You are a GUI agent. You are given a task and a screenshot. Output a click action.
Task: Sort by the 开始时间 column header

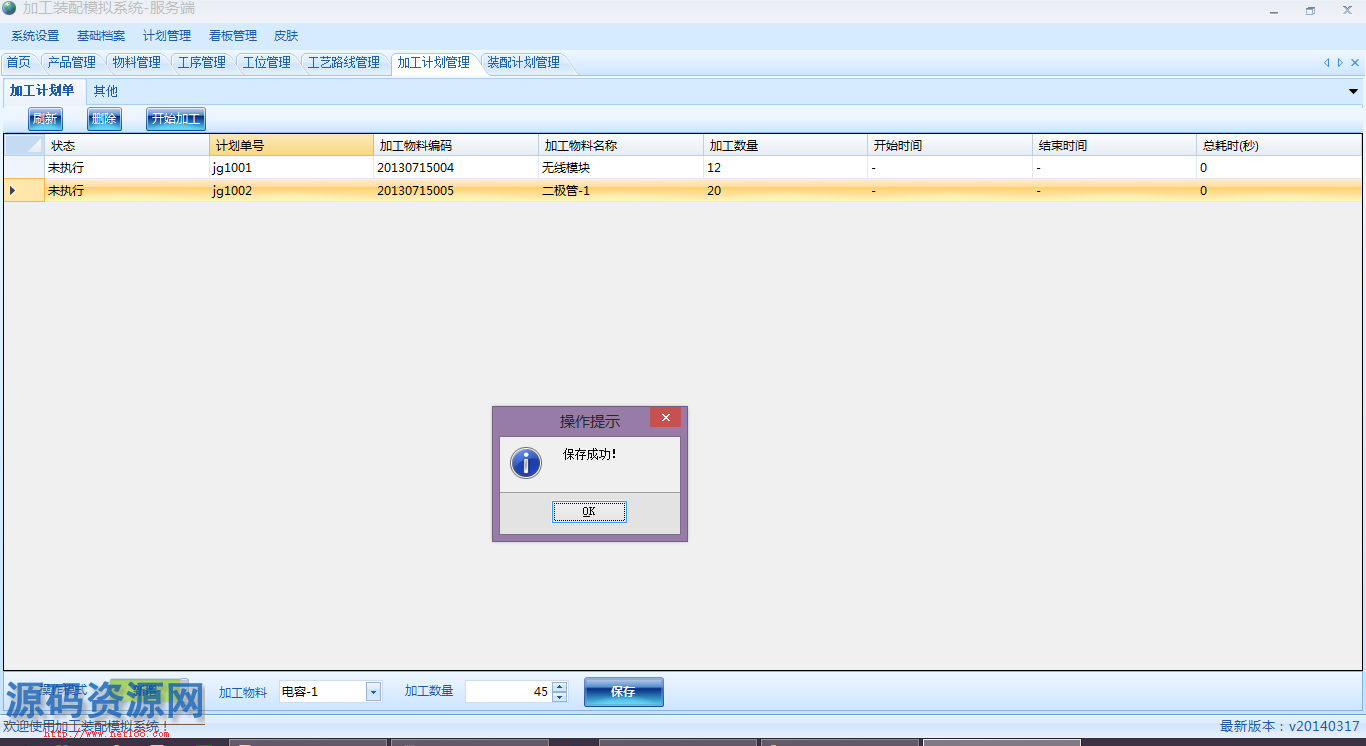tap(950, 145)
